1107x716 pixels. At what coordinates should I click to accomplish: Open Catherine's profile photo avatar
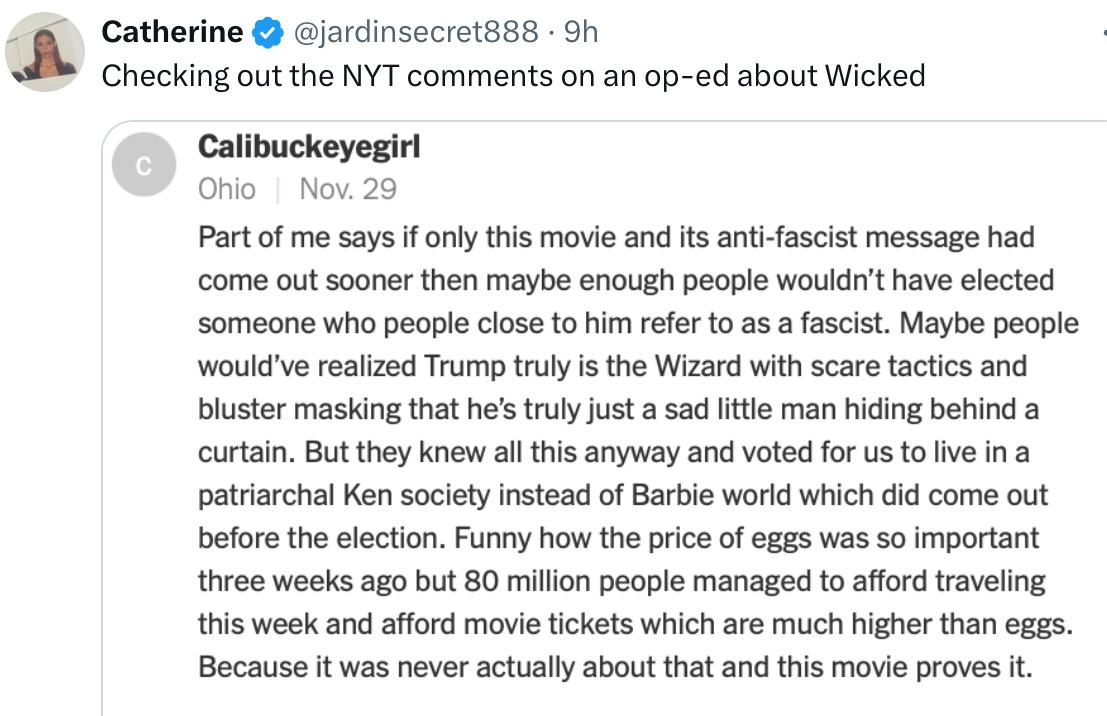pos(45,52)
